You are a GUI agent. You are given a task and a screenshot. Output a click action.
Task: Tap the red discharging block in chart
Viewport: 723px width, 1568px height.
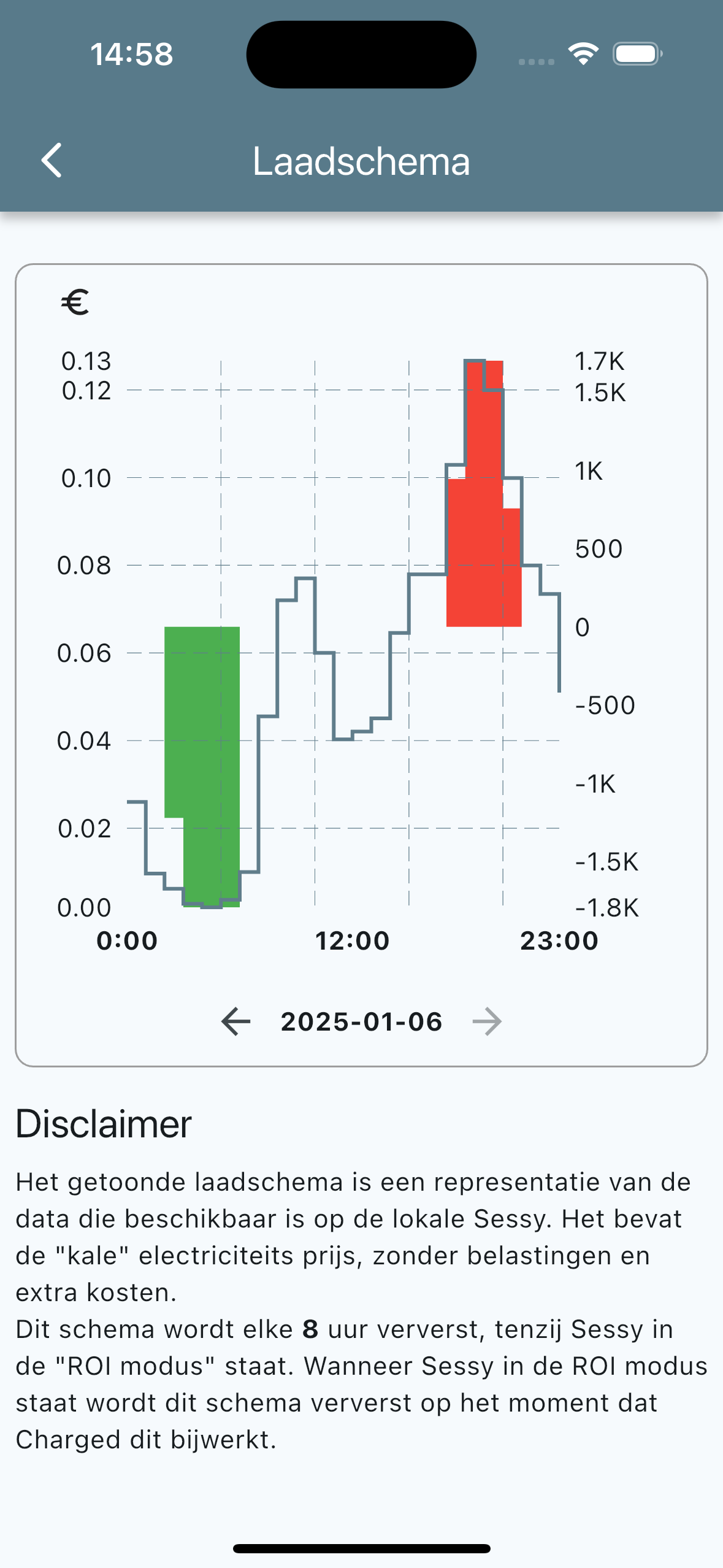tap(484, 540)
